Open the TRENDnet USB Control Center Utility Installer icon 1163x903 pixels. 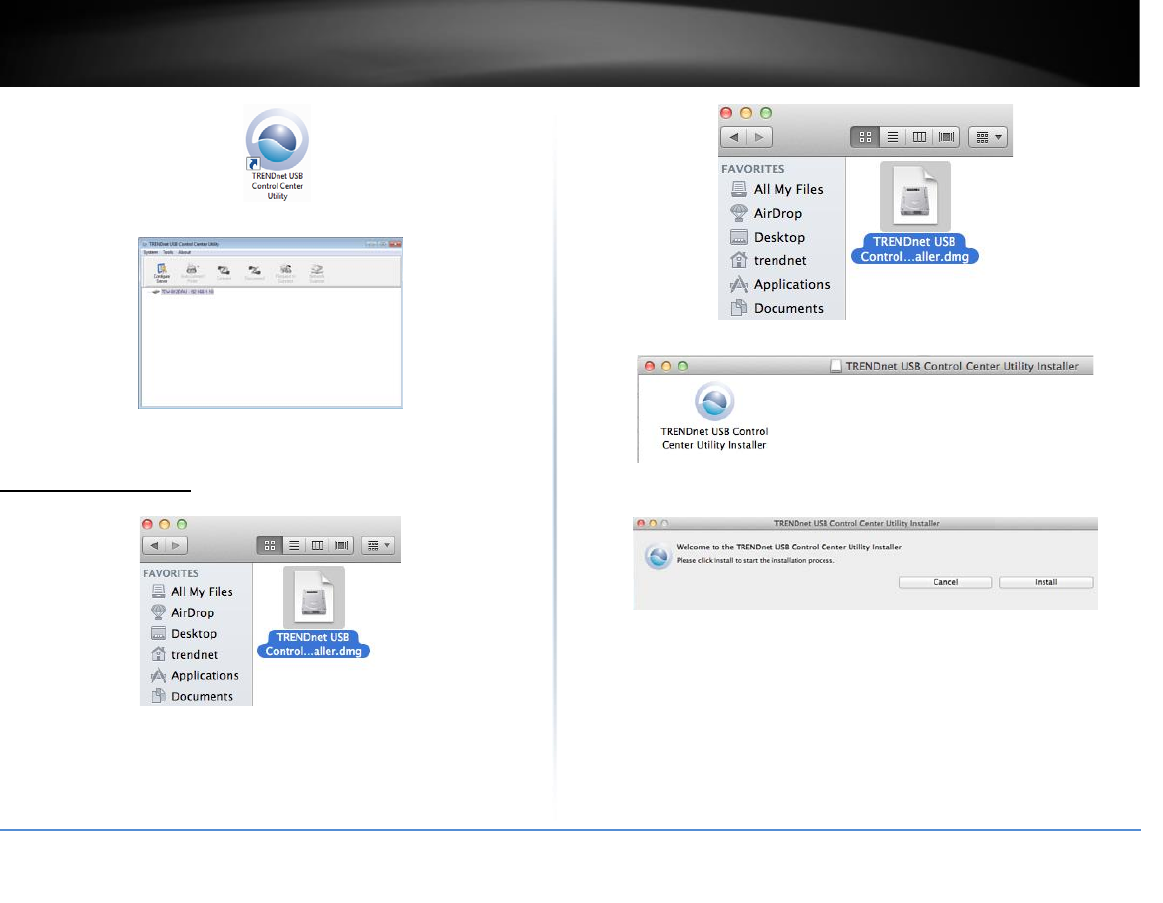[714, 416]
